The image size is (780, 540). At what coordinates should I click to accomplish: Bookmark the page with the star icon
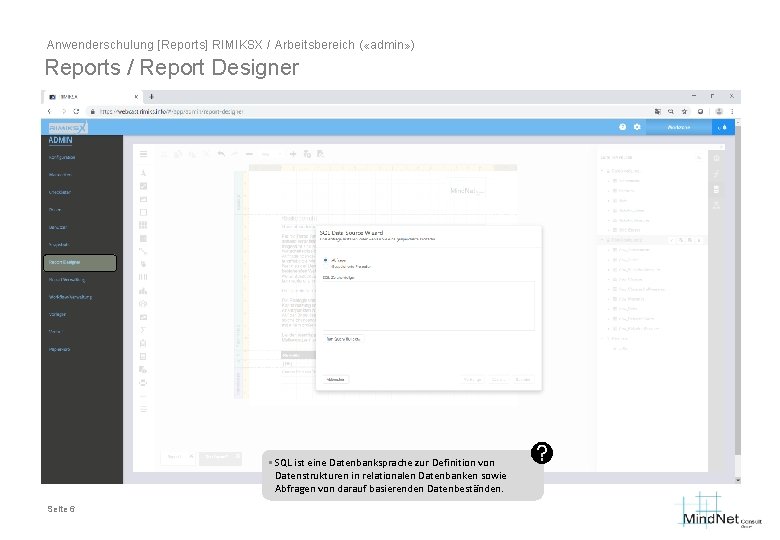click(684, 111)
